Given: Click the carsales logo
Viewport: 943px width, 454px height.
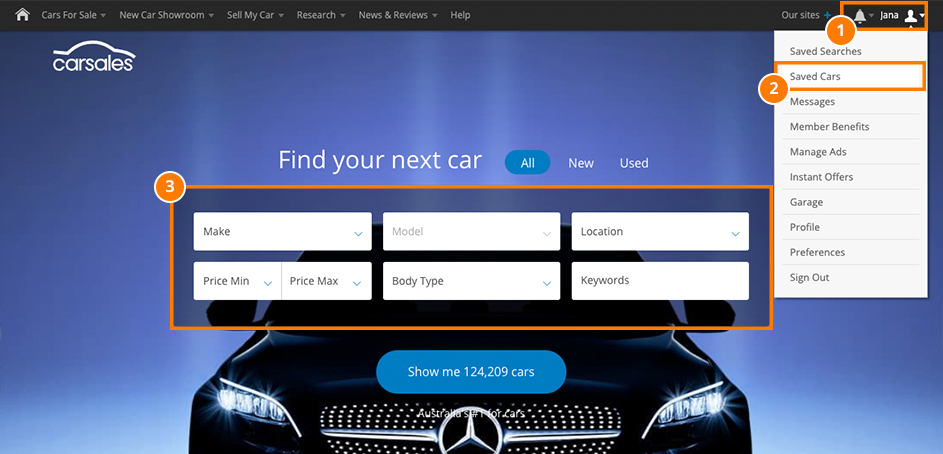Looking at the screenshot, I should [94, 57].
